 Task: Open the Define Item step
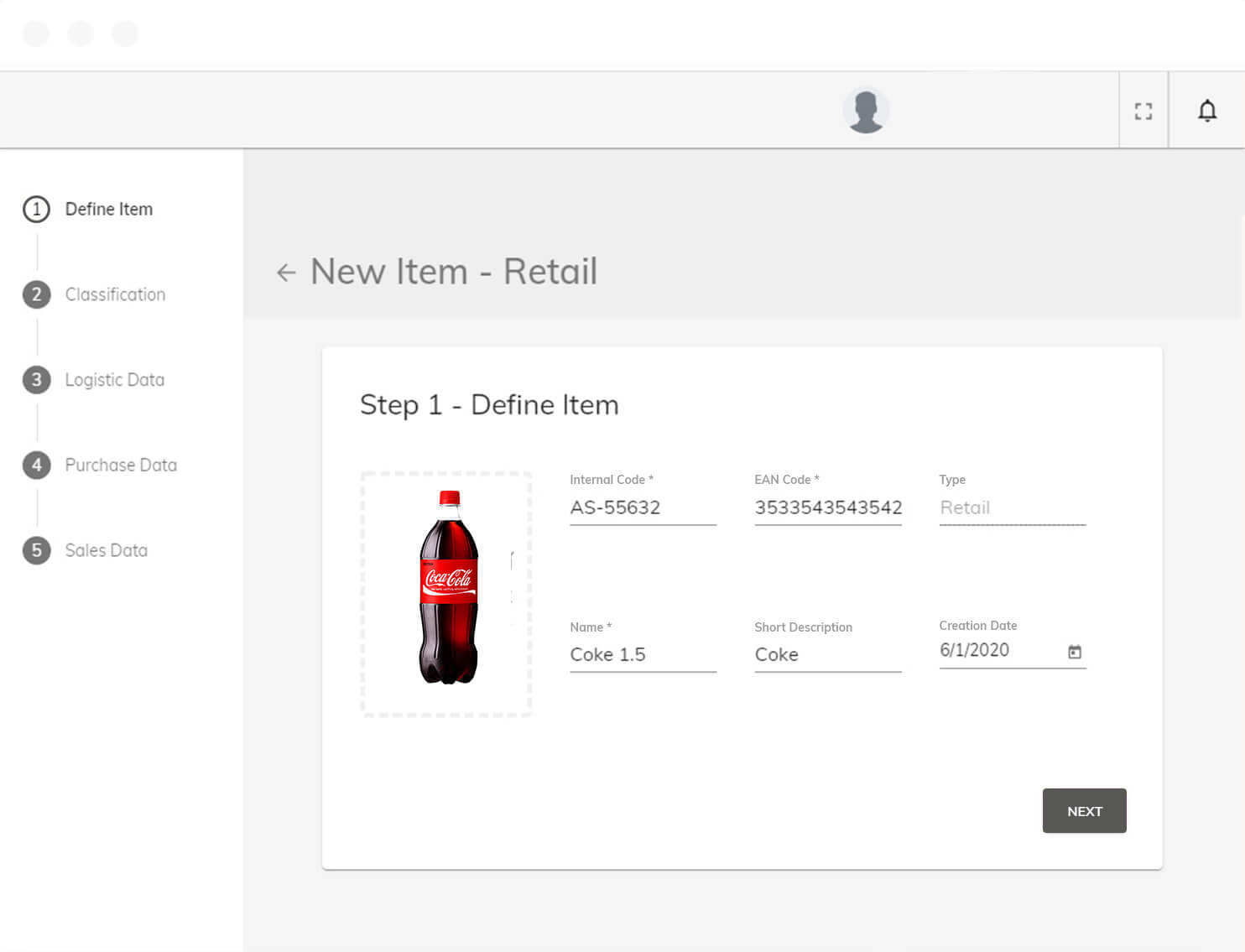click(109, 209)
